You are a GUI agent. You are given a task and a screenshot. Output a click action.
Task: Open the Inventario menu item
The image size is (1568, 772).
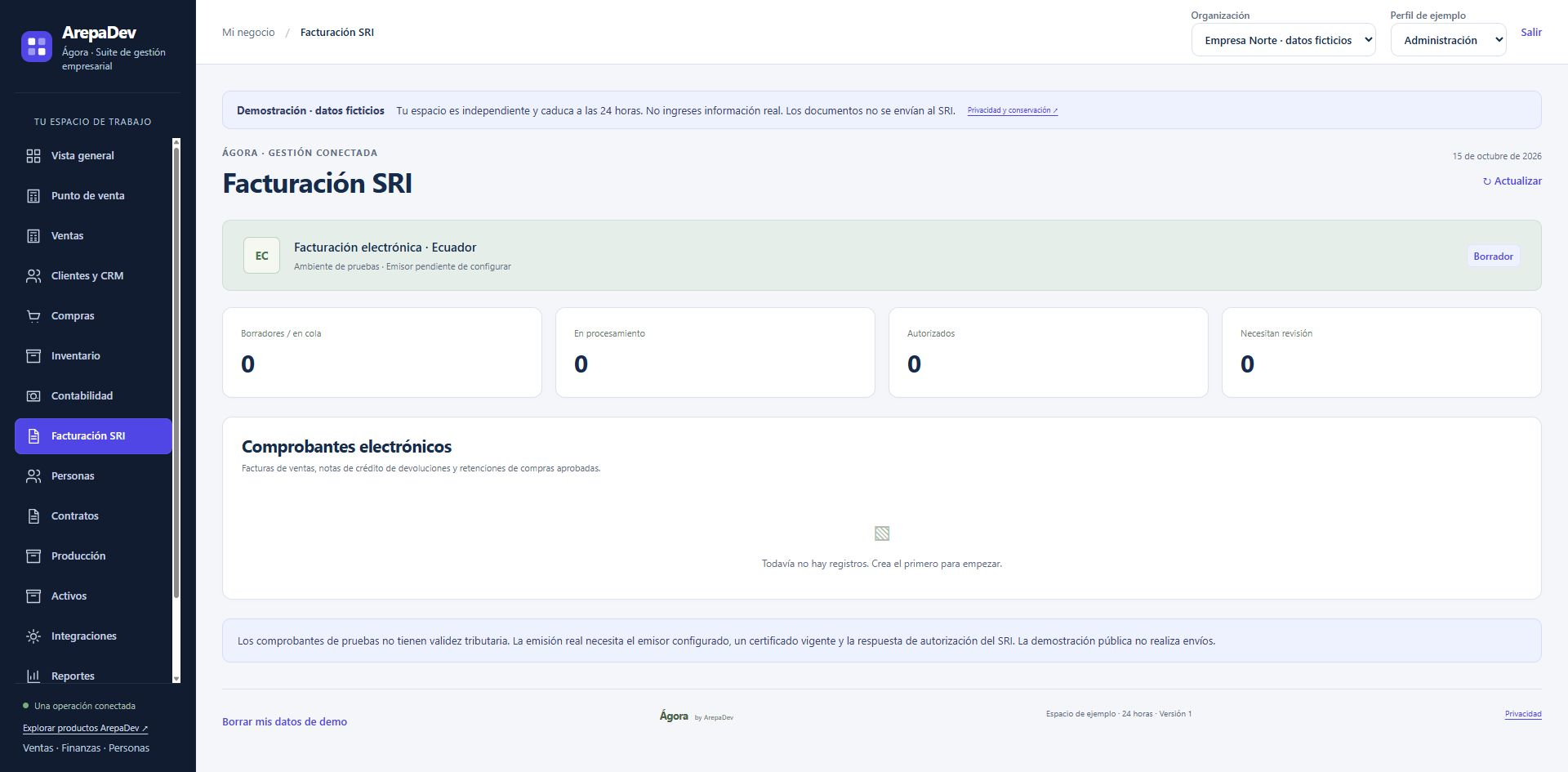click(x=93, y=356)
